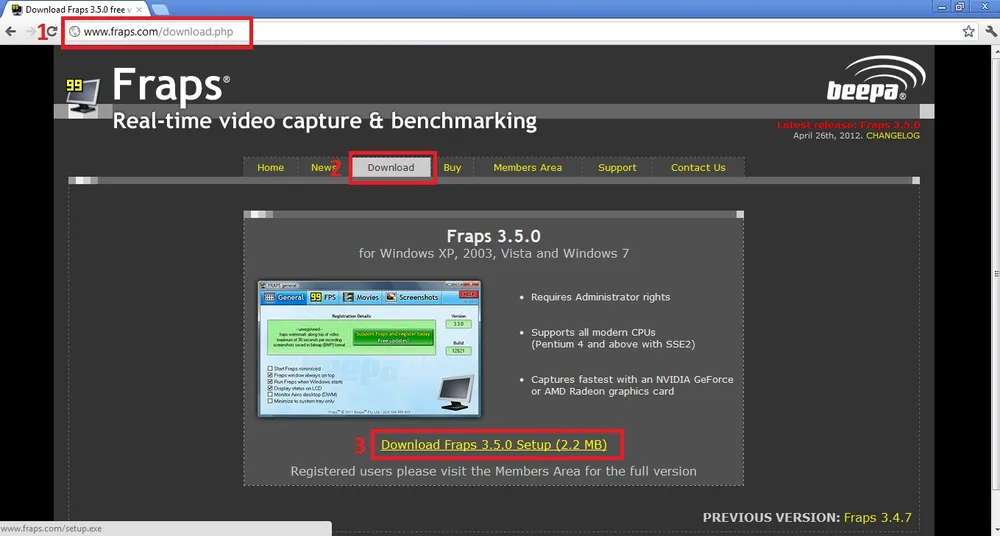This screenshot has height=536, width=1000.
Task: Reload the Fraps download page
Action: [x=51, y=32]
